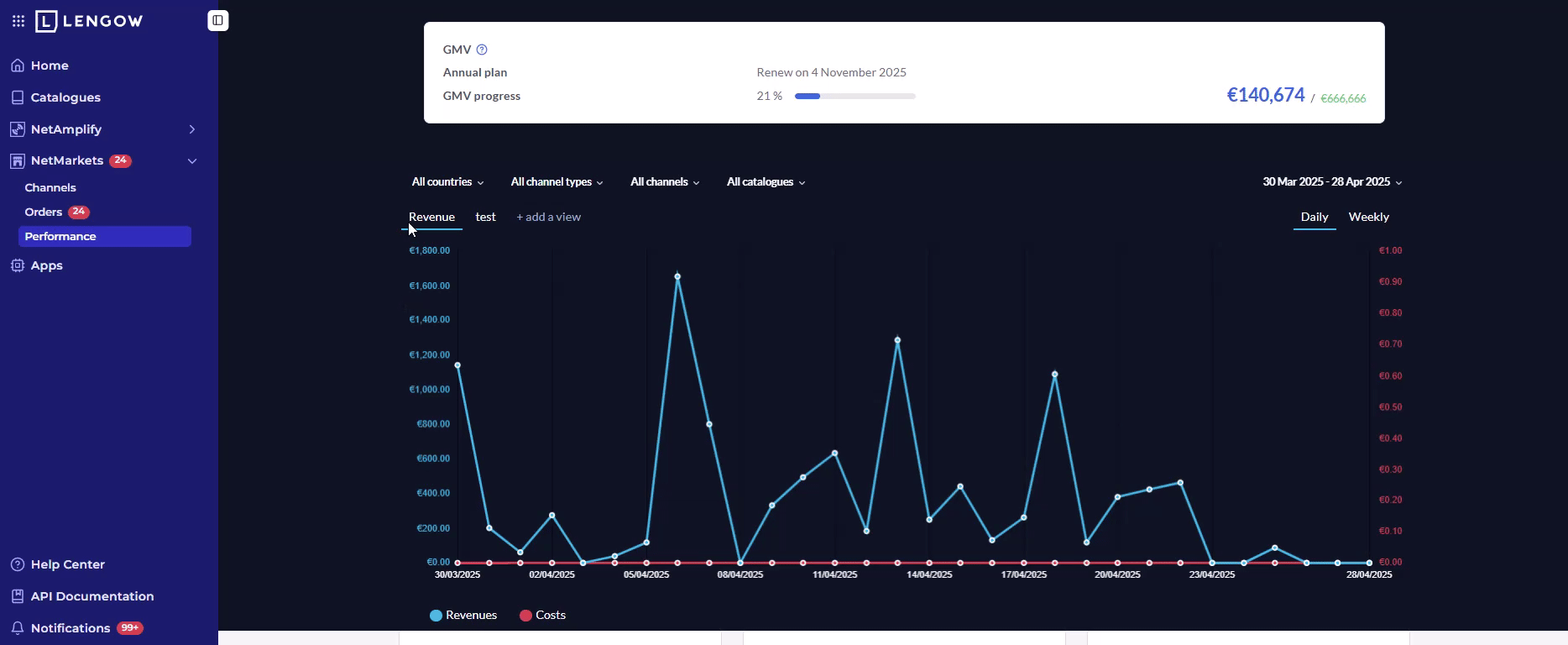Click the add a view link
1568x645 pixels.
click(x=548, y=217)
